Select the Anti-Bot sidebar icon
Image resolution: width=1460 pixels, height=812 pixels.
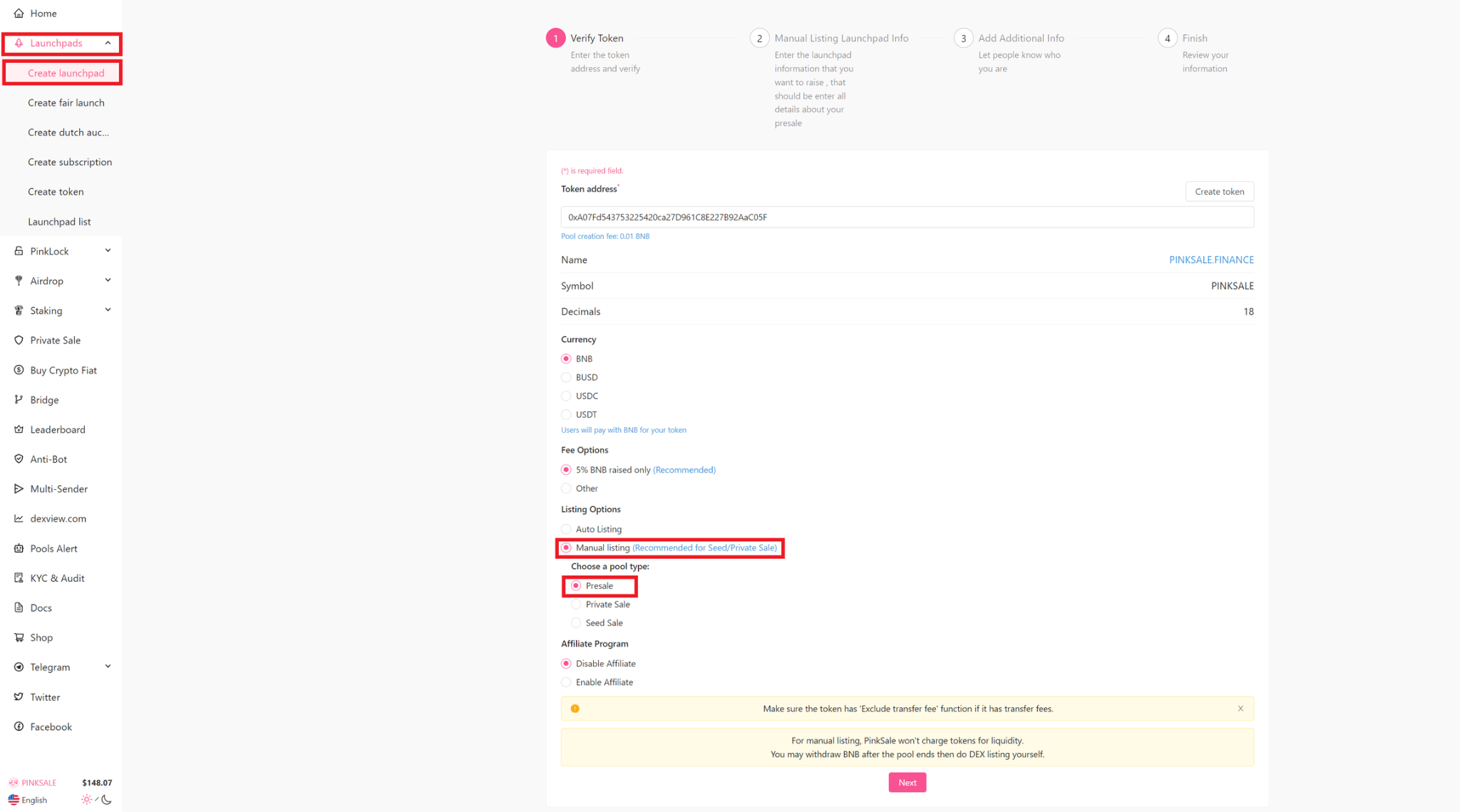(19, 458)
